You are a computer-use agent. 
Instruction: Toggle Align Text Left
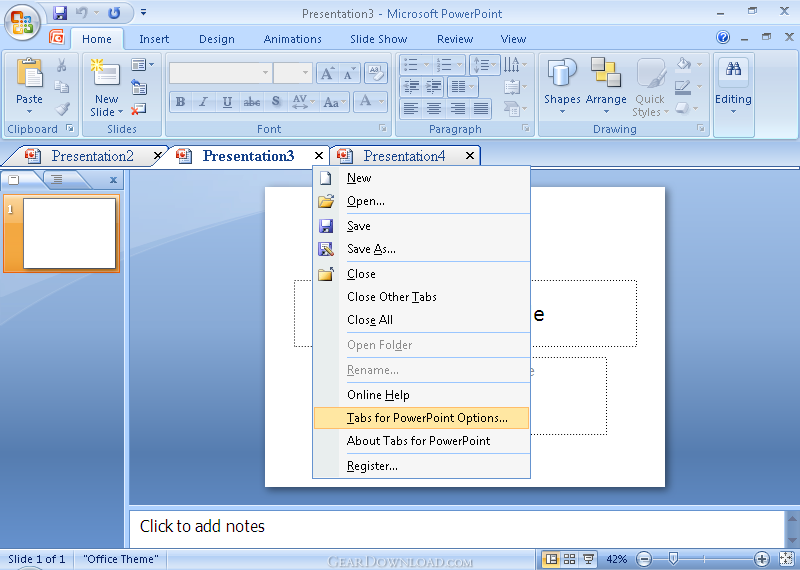411,108
